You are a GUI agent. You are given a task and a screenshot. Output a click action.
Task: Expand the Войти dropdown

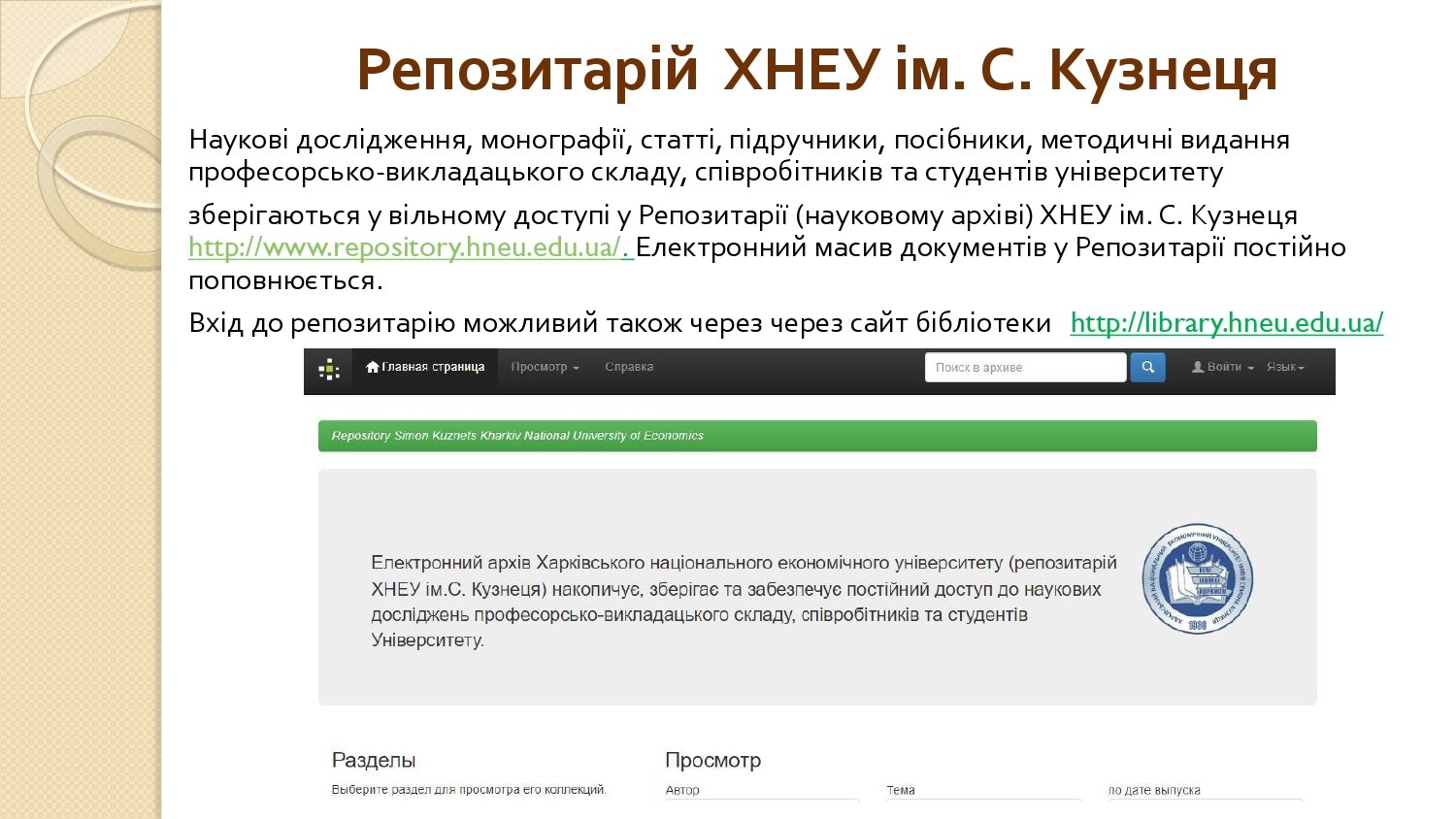pos(1223,368)
